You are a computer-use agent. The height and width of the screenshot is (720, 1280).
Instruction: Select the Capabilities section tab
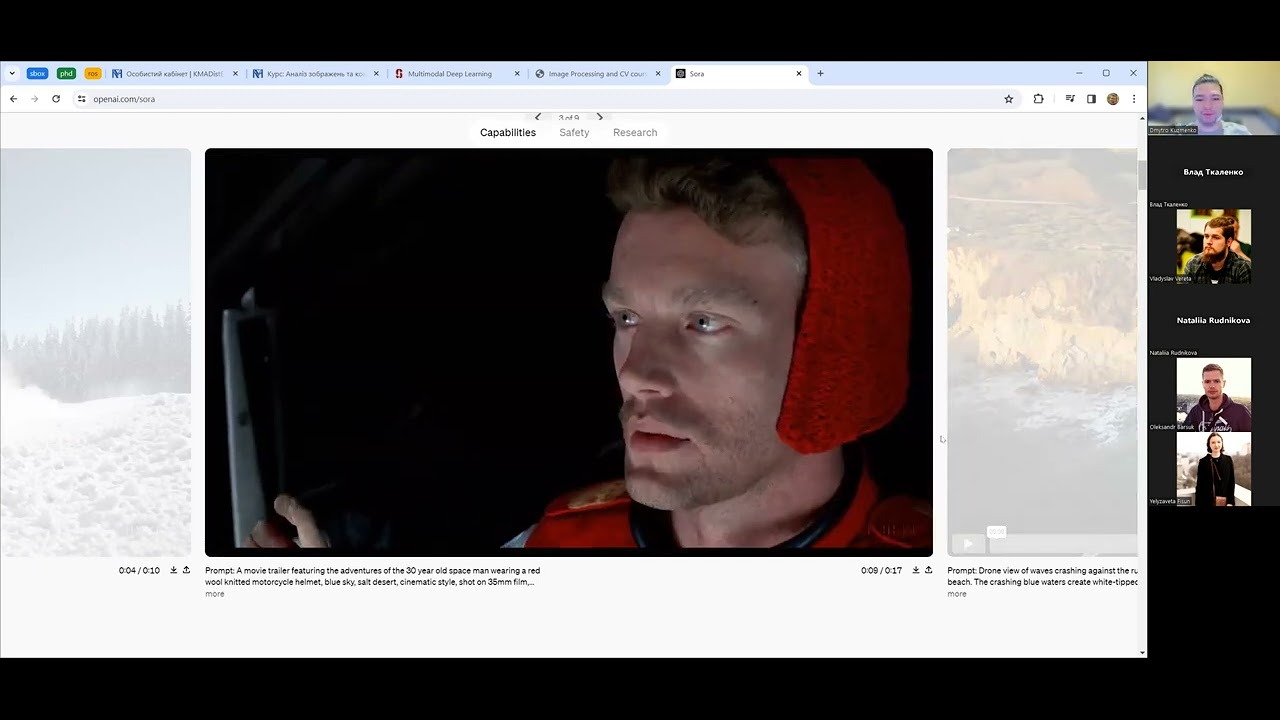(508, 132)
